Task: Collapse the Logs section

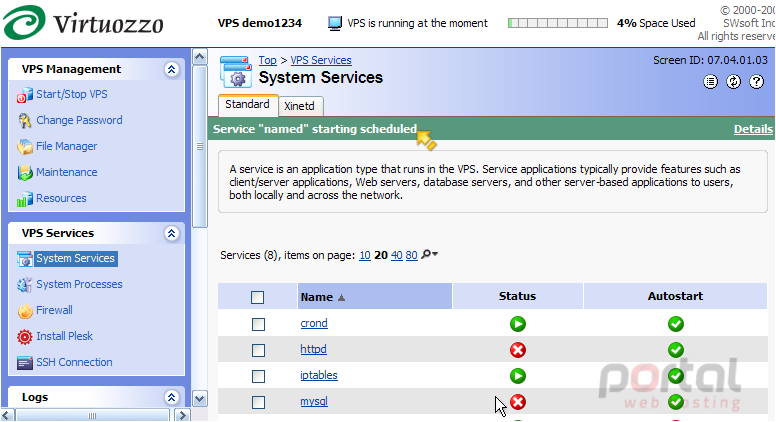Action: (x=171, y=397)
